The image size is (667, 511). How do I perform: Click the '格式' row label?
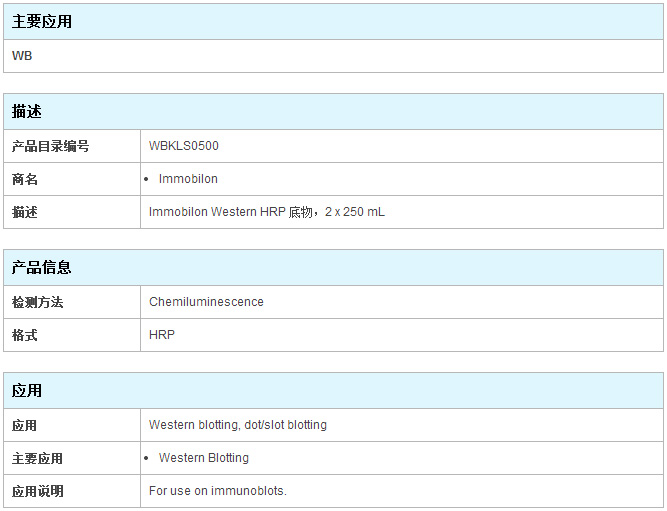(x=25, y=335)
